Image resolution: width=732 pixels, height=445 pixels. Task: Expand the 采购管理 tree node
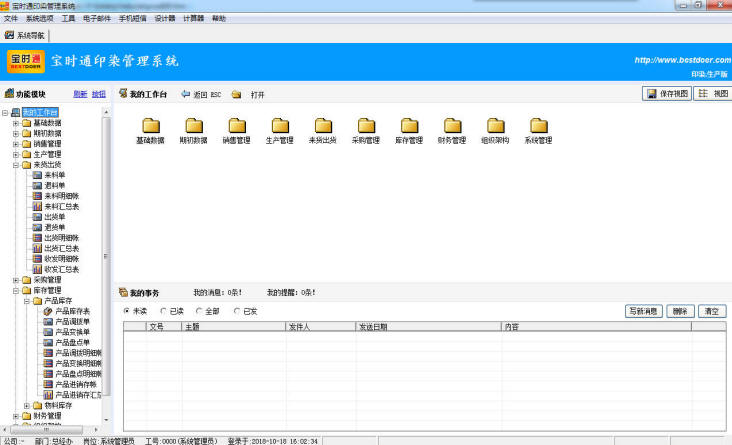coord(16,280)
